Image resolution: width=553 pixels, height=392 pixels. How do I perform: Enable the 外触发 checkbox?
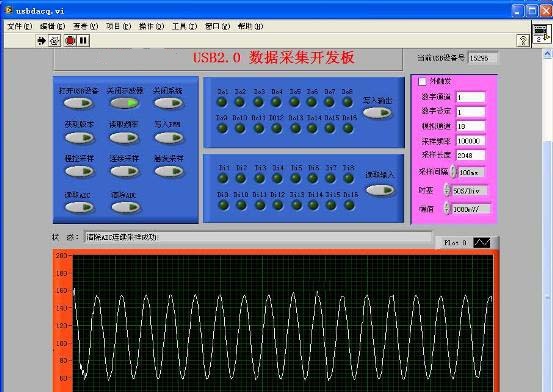point(422,81)
